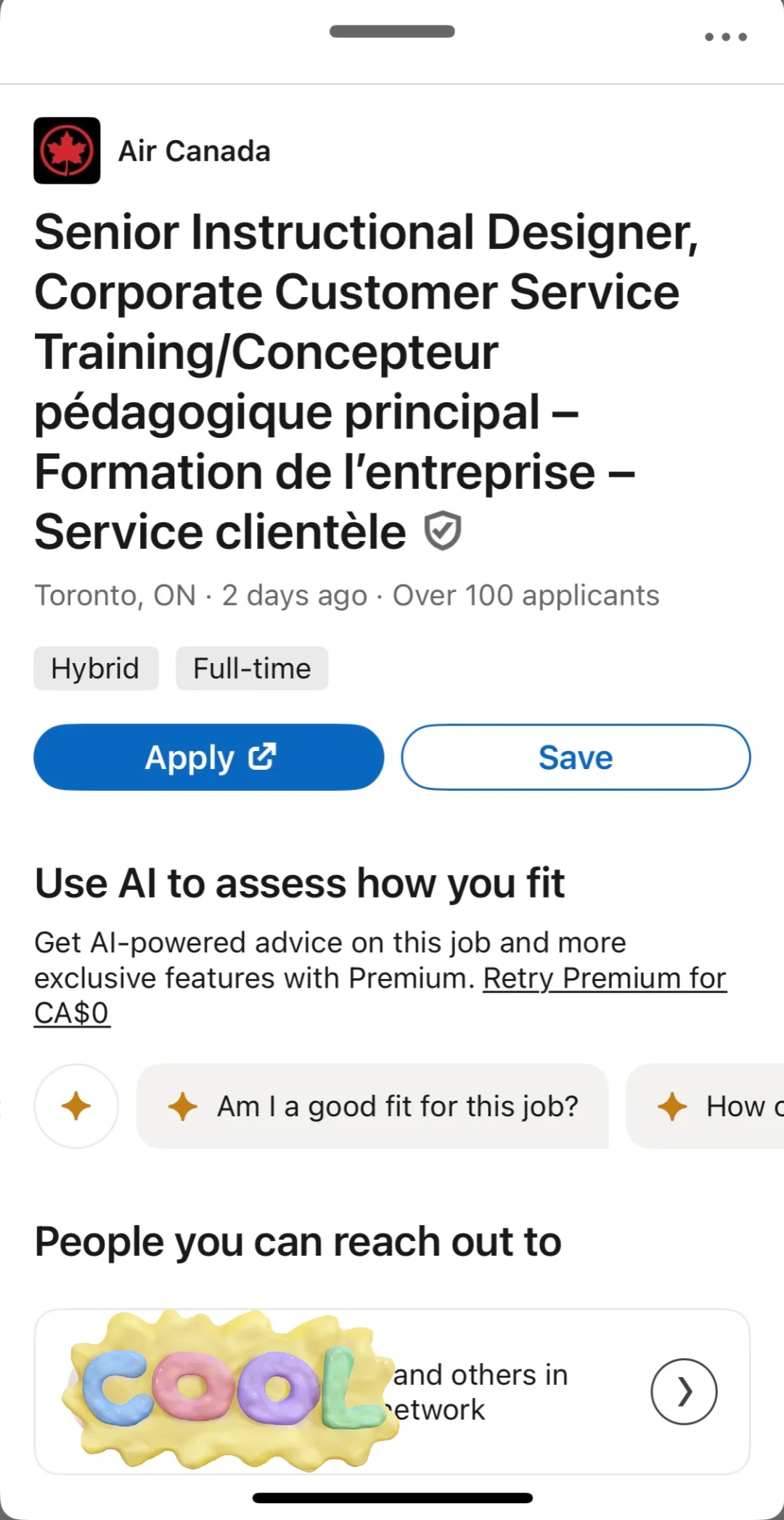Save this Air Canada job
Screen dimensions: 784x1520
point(576,757)
